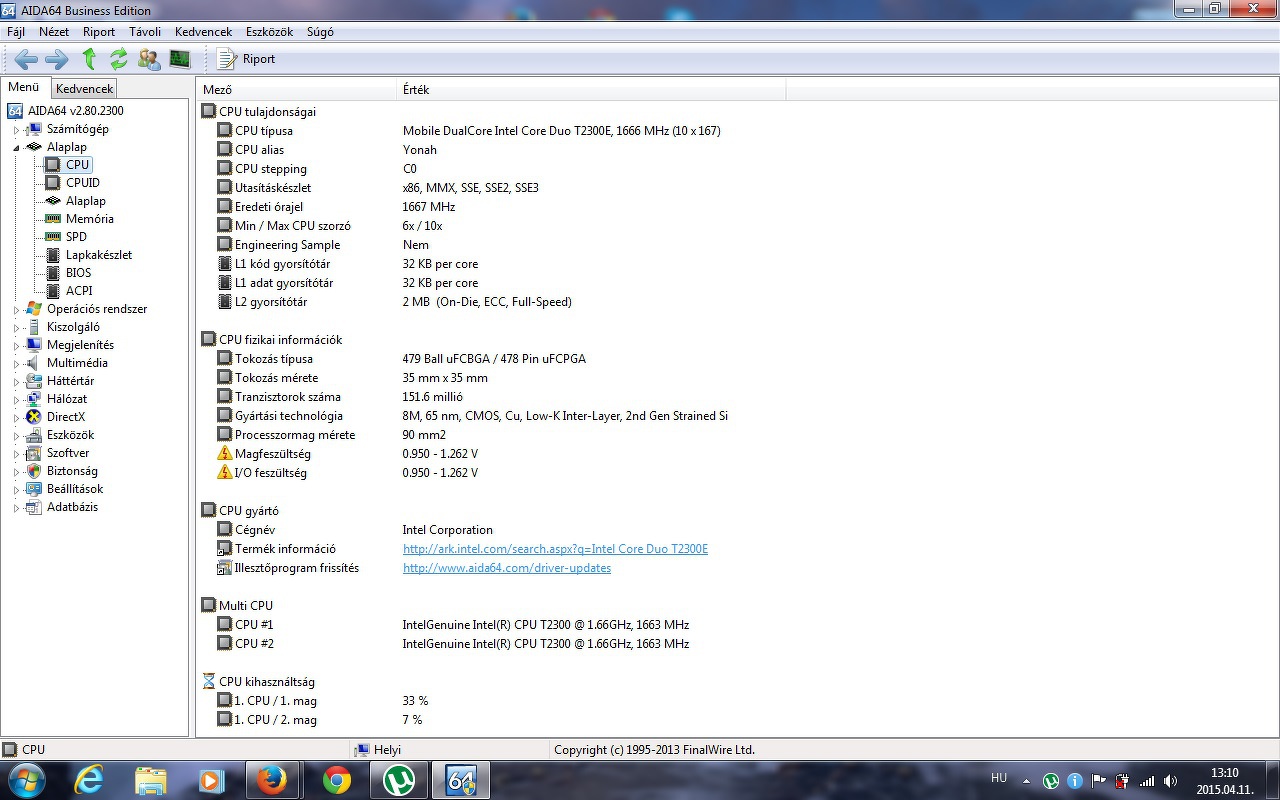
Task: Expand the Operációs rendszer node
Action: (x=16, y=309)
